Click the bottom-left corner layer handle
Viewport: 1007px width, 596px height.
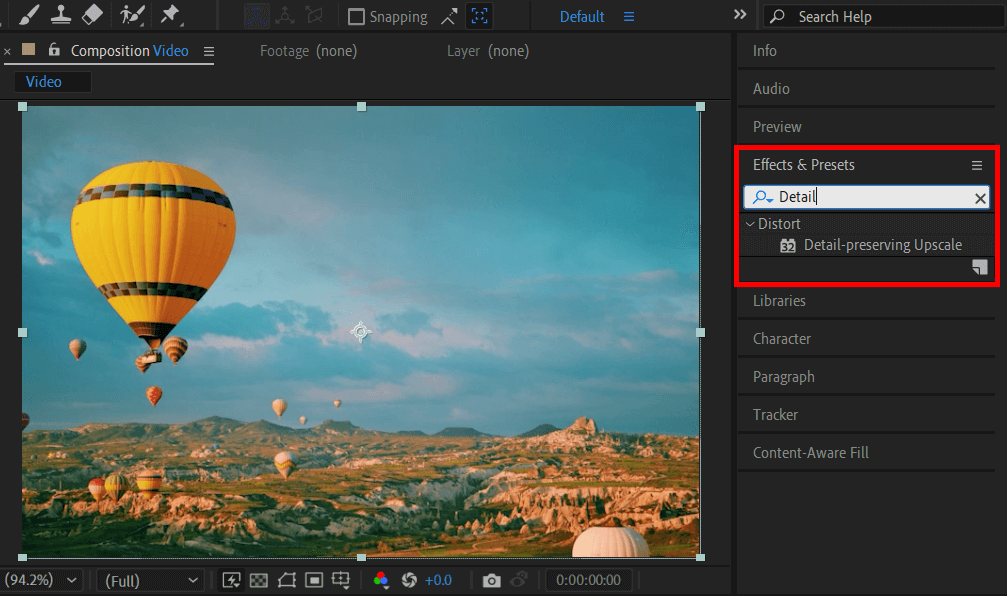coord(22,557)
